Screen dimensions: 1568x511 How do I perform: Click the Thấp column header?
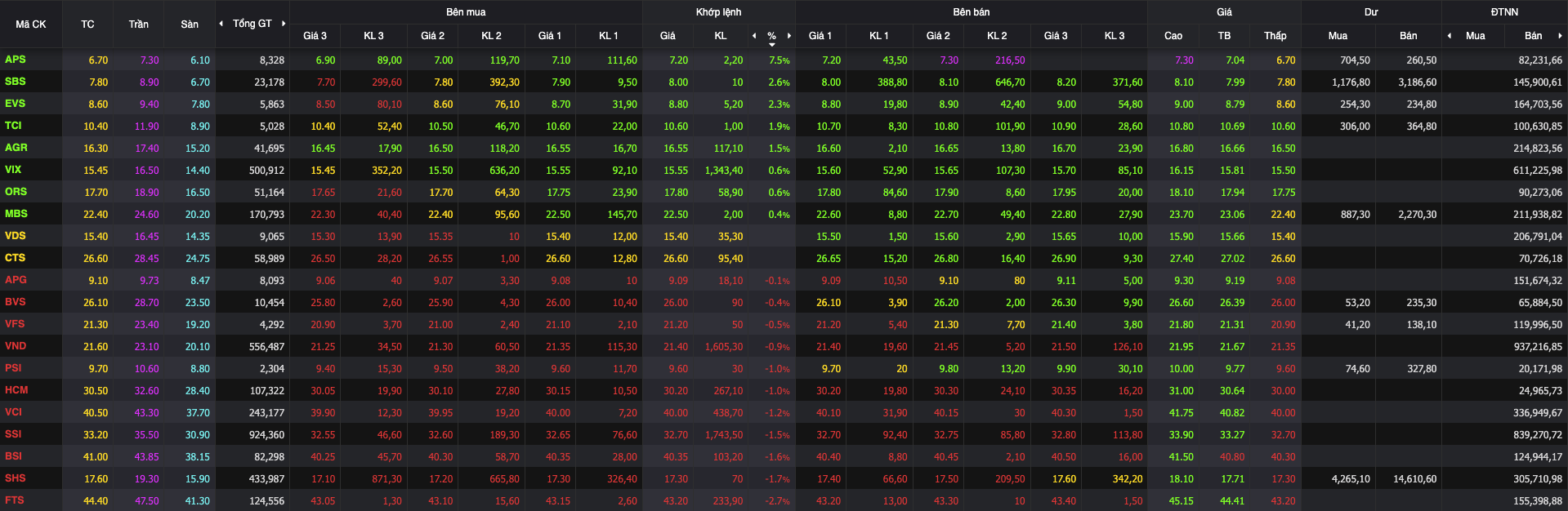[x=1275, y=36]
